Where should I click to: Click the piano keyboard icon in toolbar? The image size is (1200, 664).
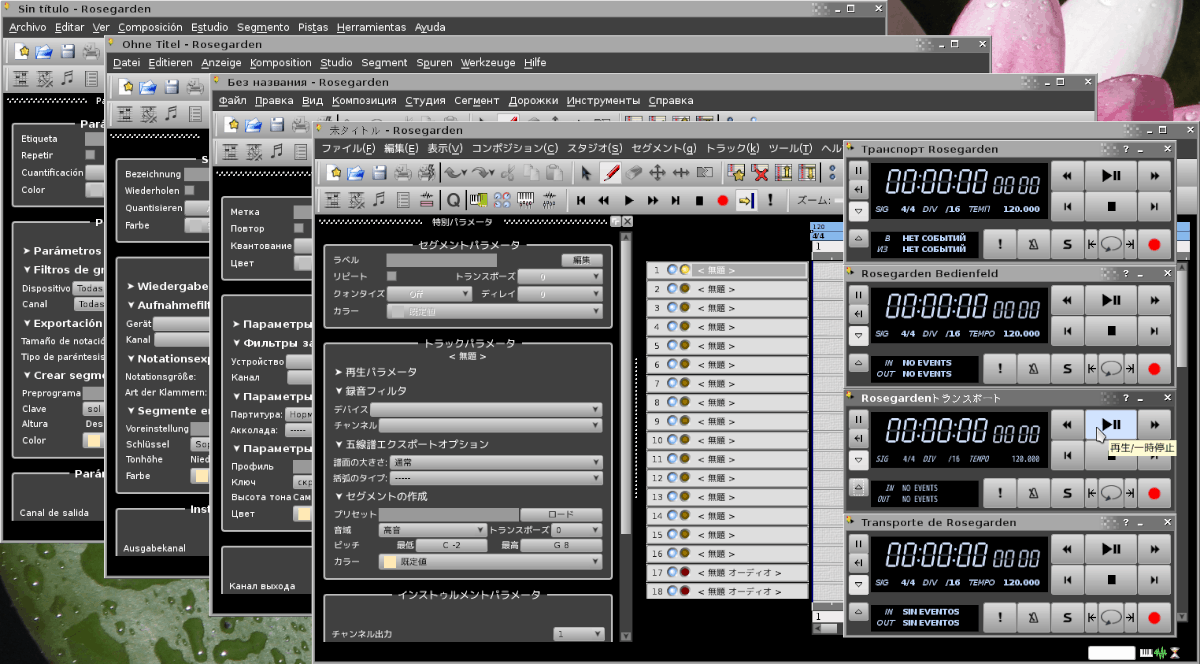(x=525, y=200)
